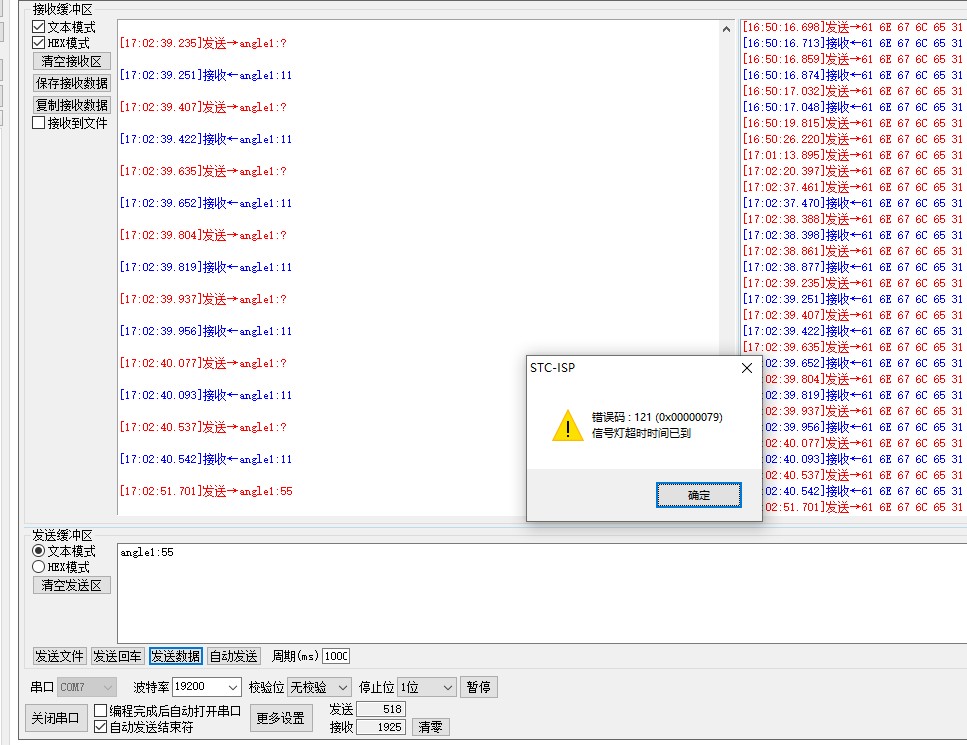Toggle 编程完成后自动打开串口 checkbox
967x745 pixels.
coord(101,710)
